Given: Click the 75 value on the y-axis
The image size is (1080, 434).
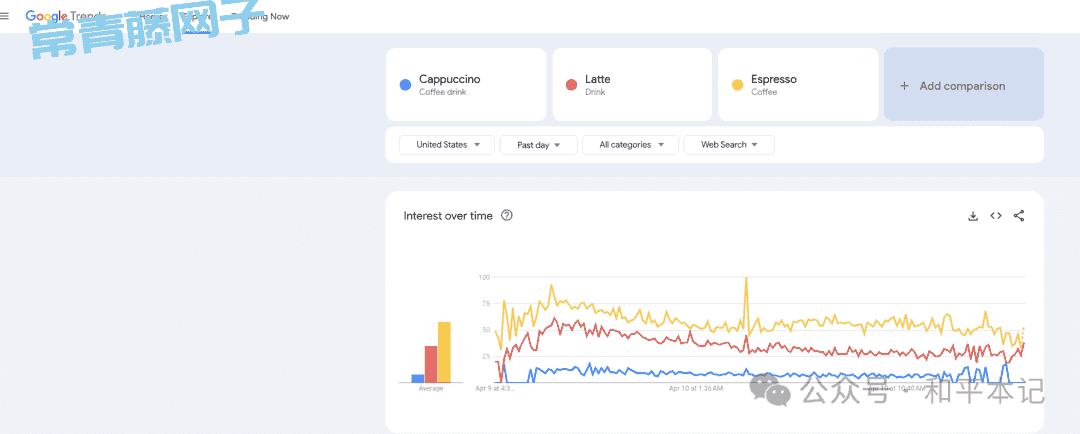Looking at the screenshot, I should [485, 303].
